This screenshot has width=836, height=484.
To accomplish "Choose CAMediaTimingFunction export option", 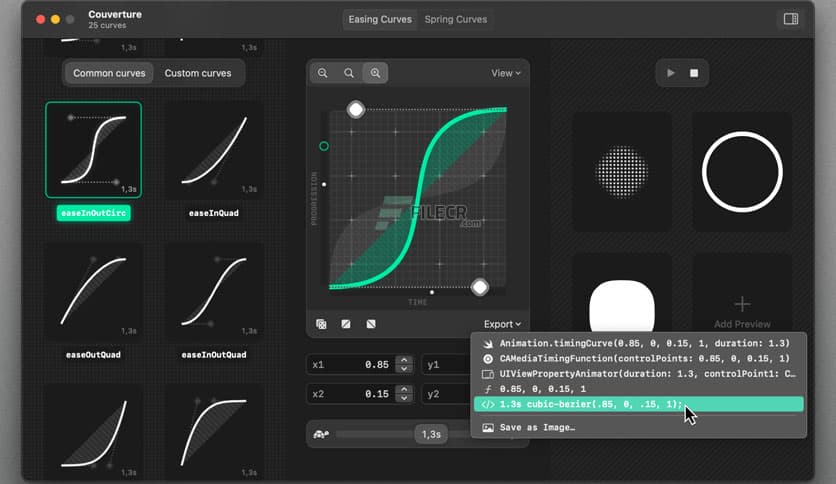I will click(638, 359).
